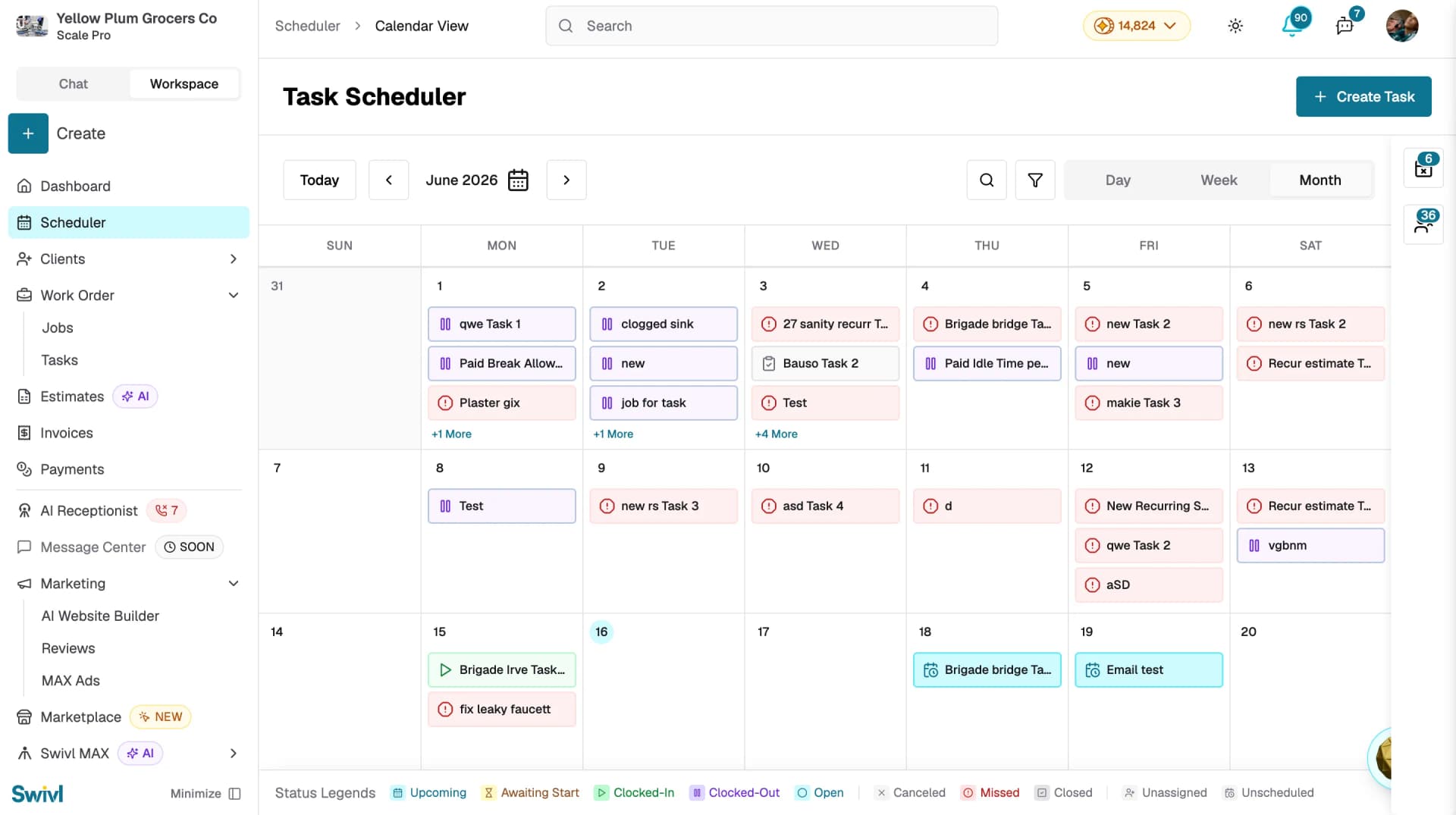Open the clogged sink task
Screen dimensions: 1456x815
click(664, 324)
